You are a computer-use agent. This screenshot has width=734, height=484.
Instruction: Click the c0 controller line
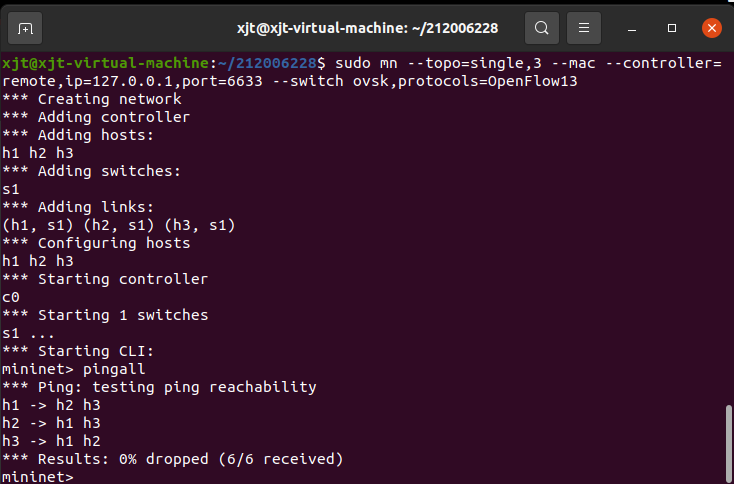coord(12,297)
